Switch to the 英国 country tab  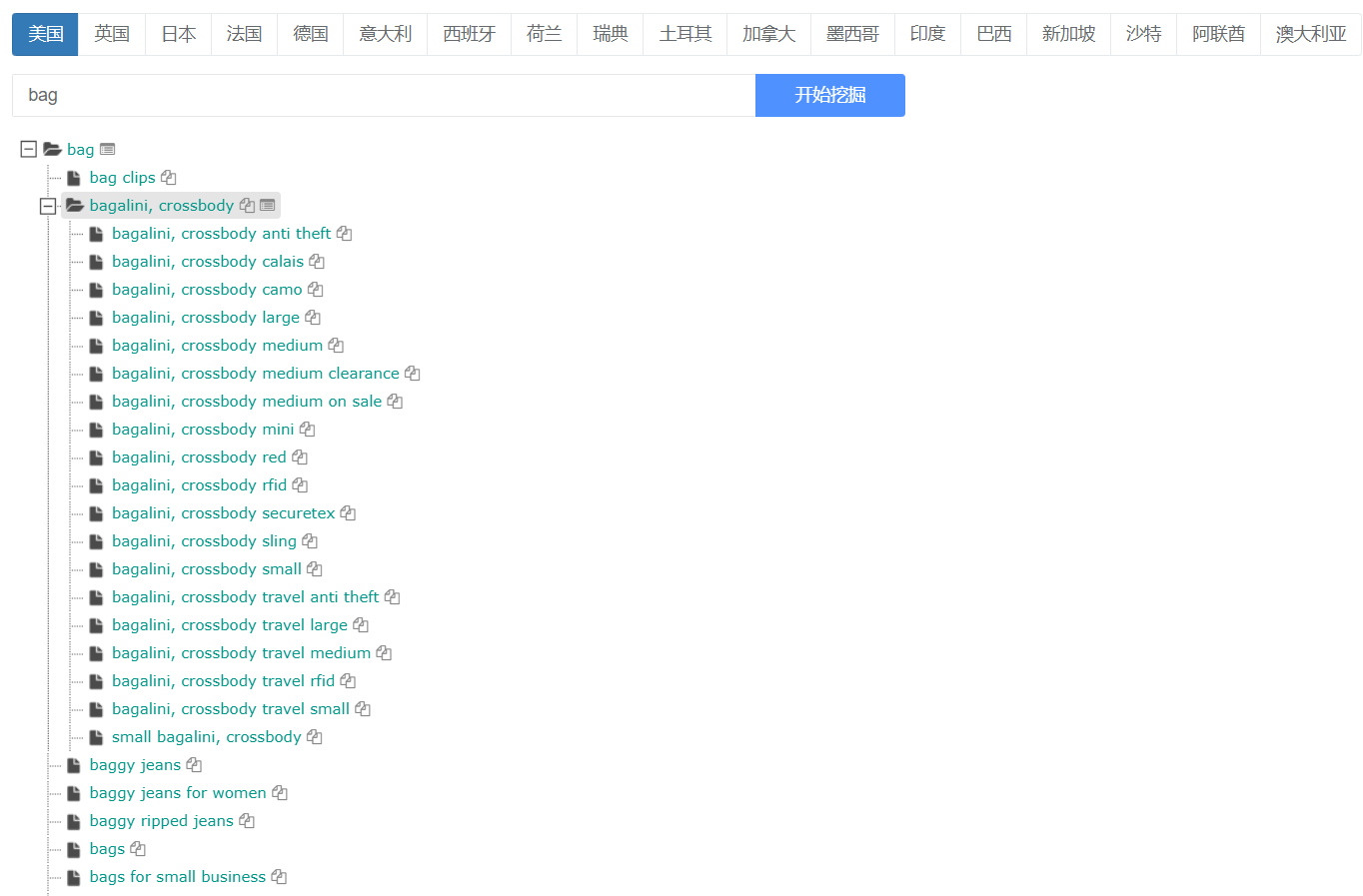112,34
